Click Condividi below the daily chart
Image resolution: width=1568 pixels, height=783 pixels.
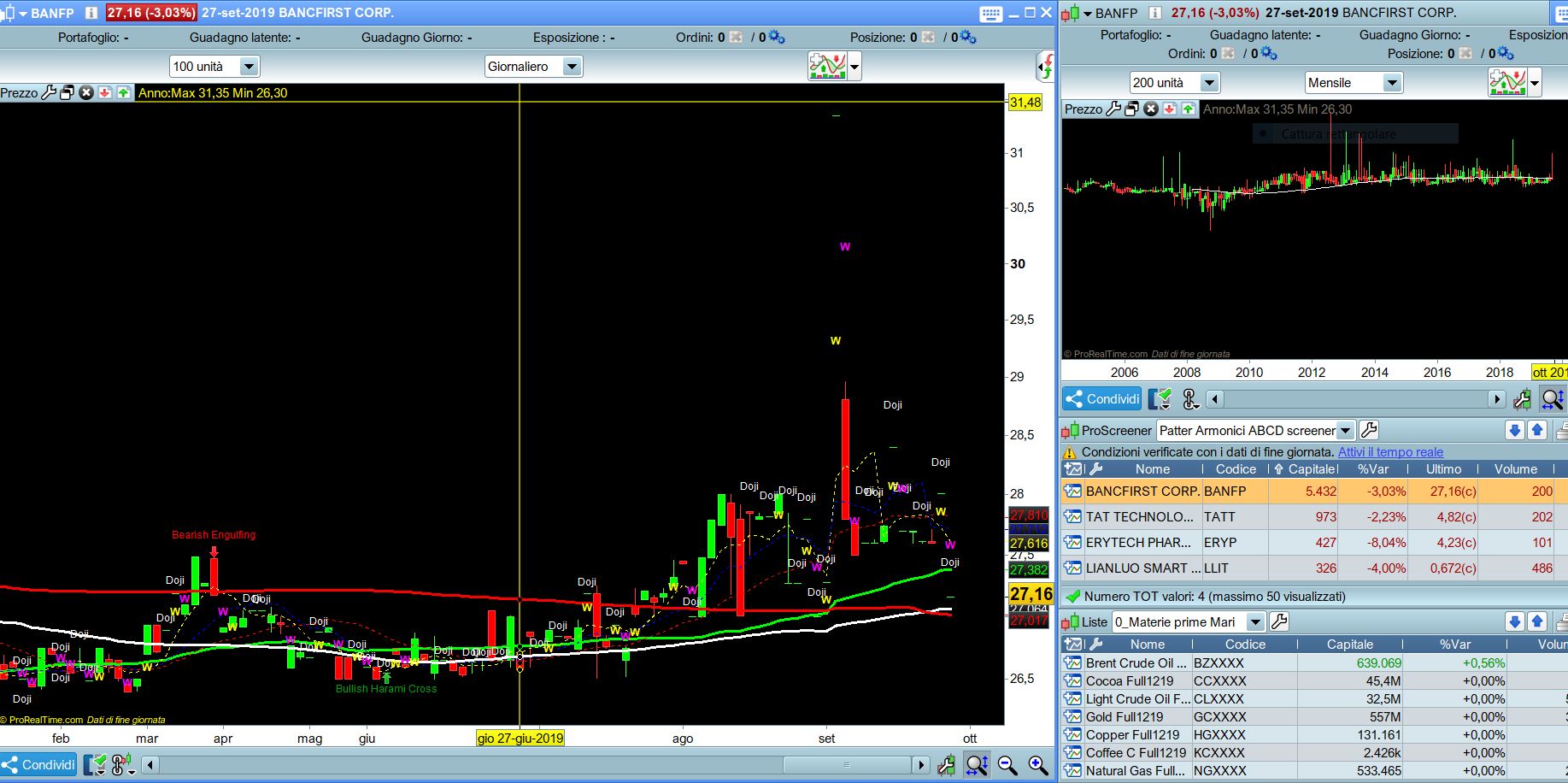pos(39,765)
